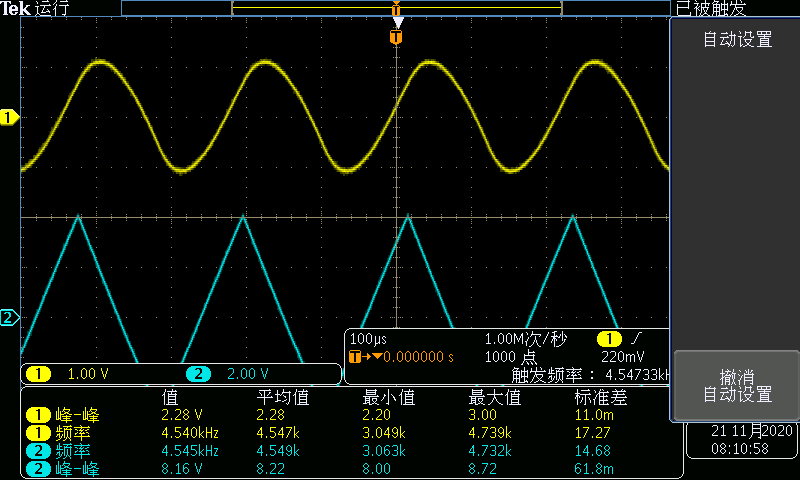Click the value 4.545kHz

pyautogui.click(x=190, y=451)
